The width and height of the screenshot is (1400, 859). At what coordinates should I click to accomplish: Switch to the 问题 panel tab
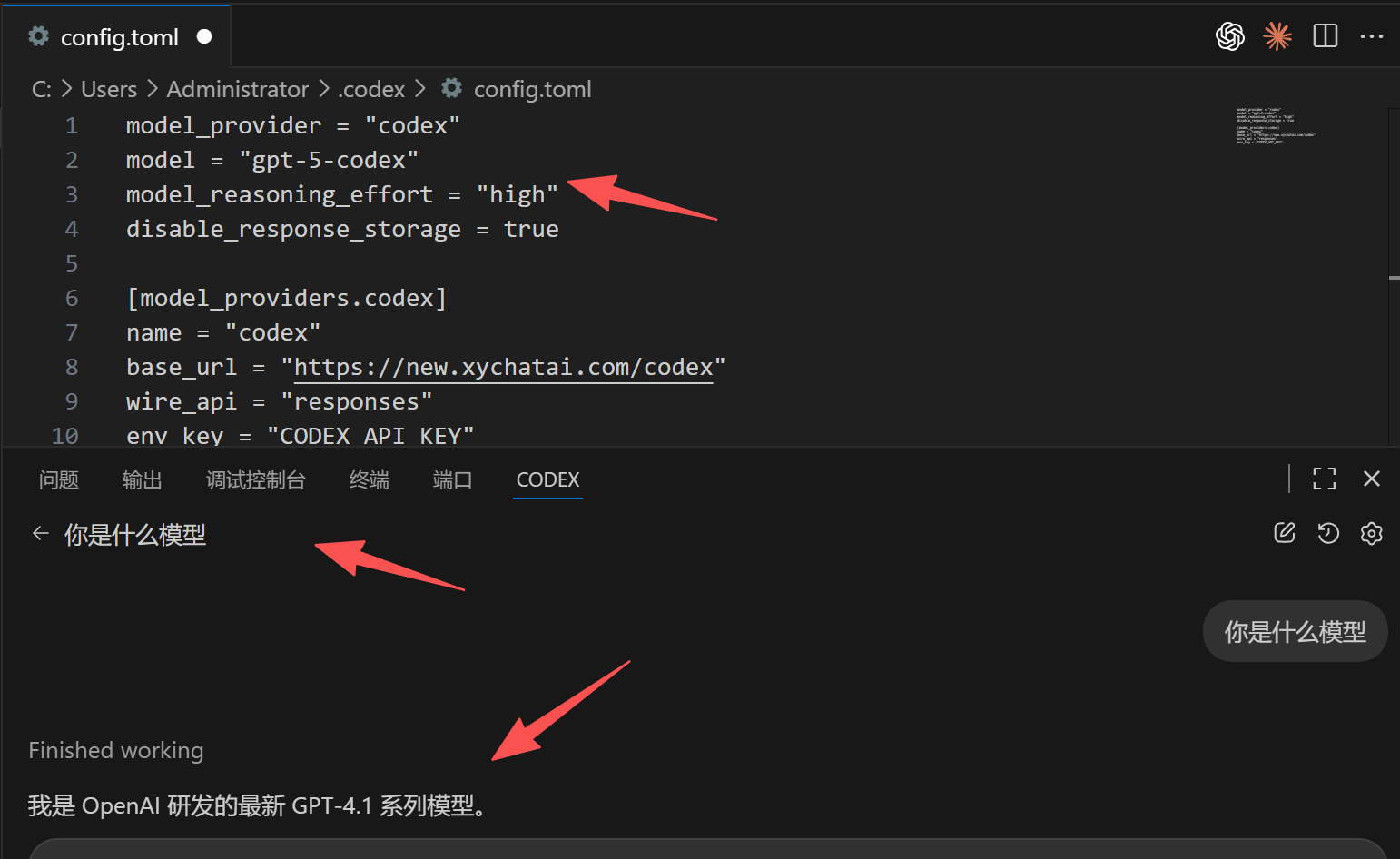[59, 479]
